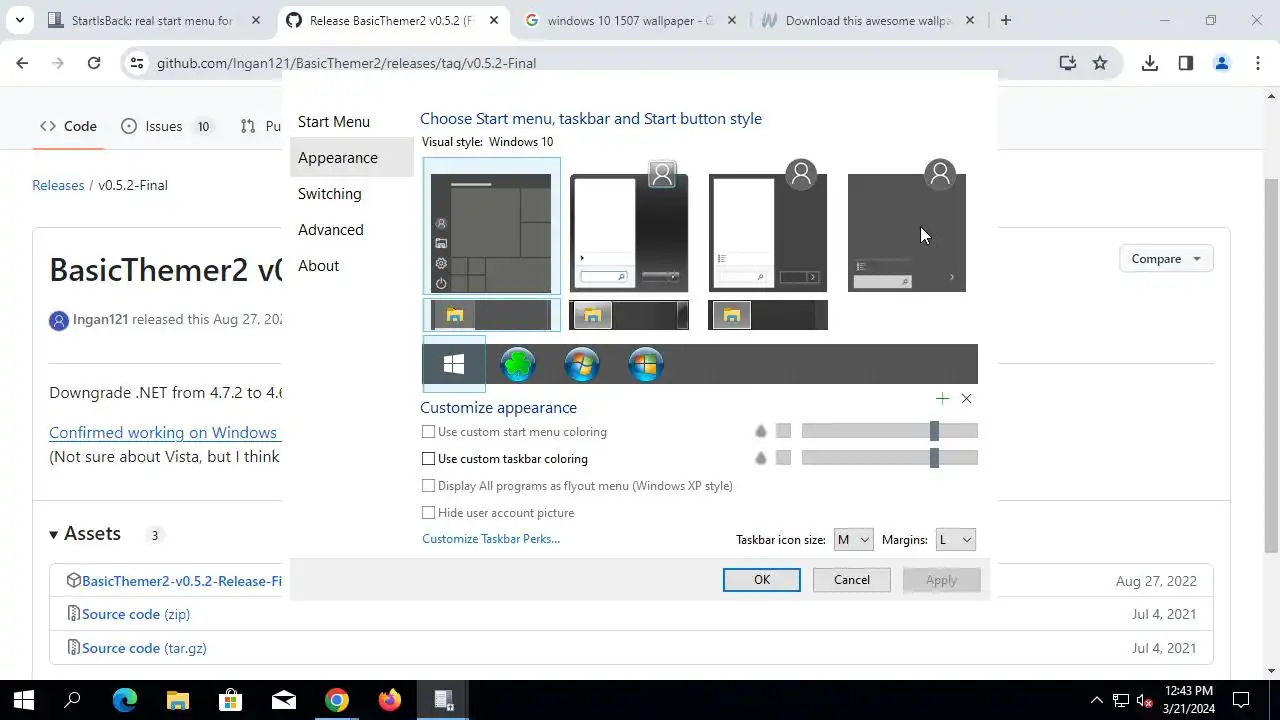
Task: Select the Windows logo start button style
Action: 454,364
